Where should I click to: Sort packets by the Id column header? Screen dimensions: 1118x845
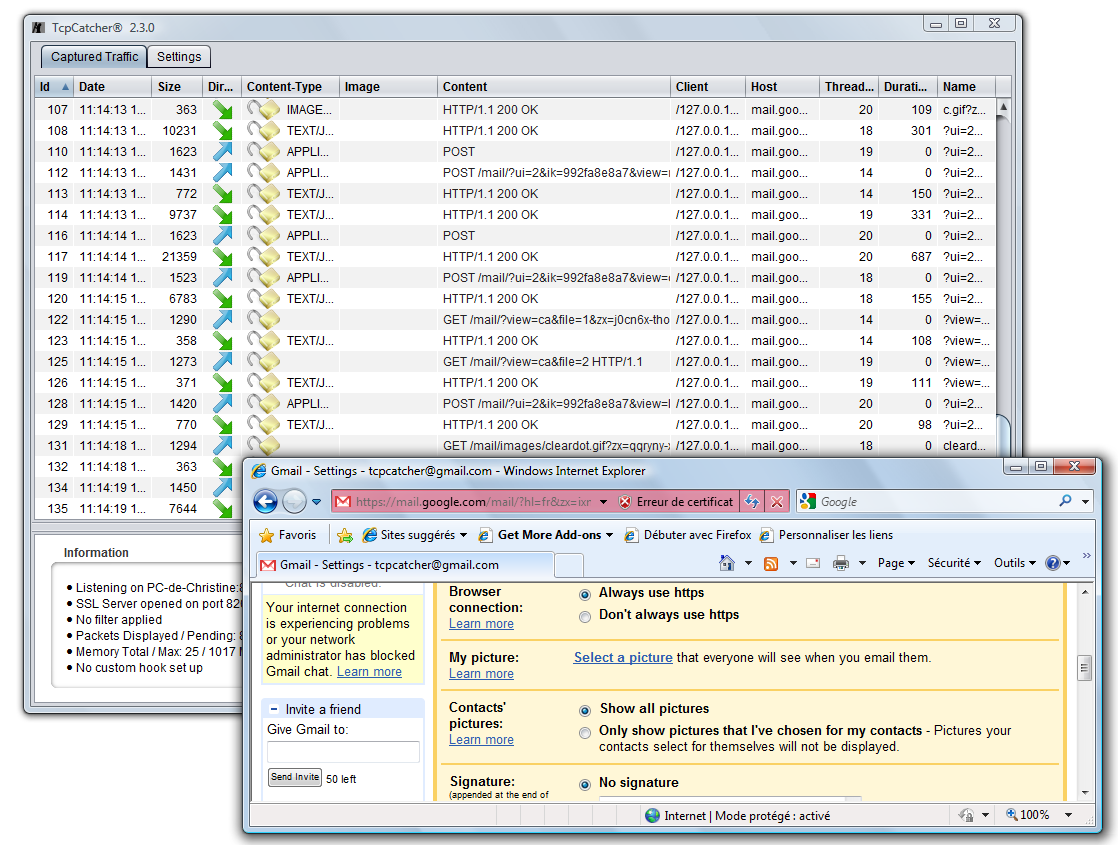point(54,86)
